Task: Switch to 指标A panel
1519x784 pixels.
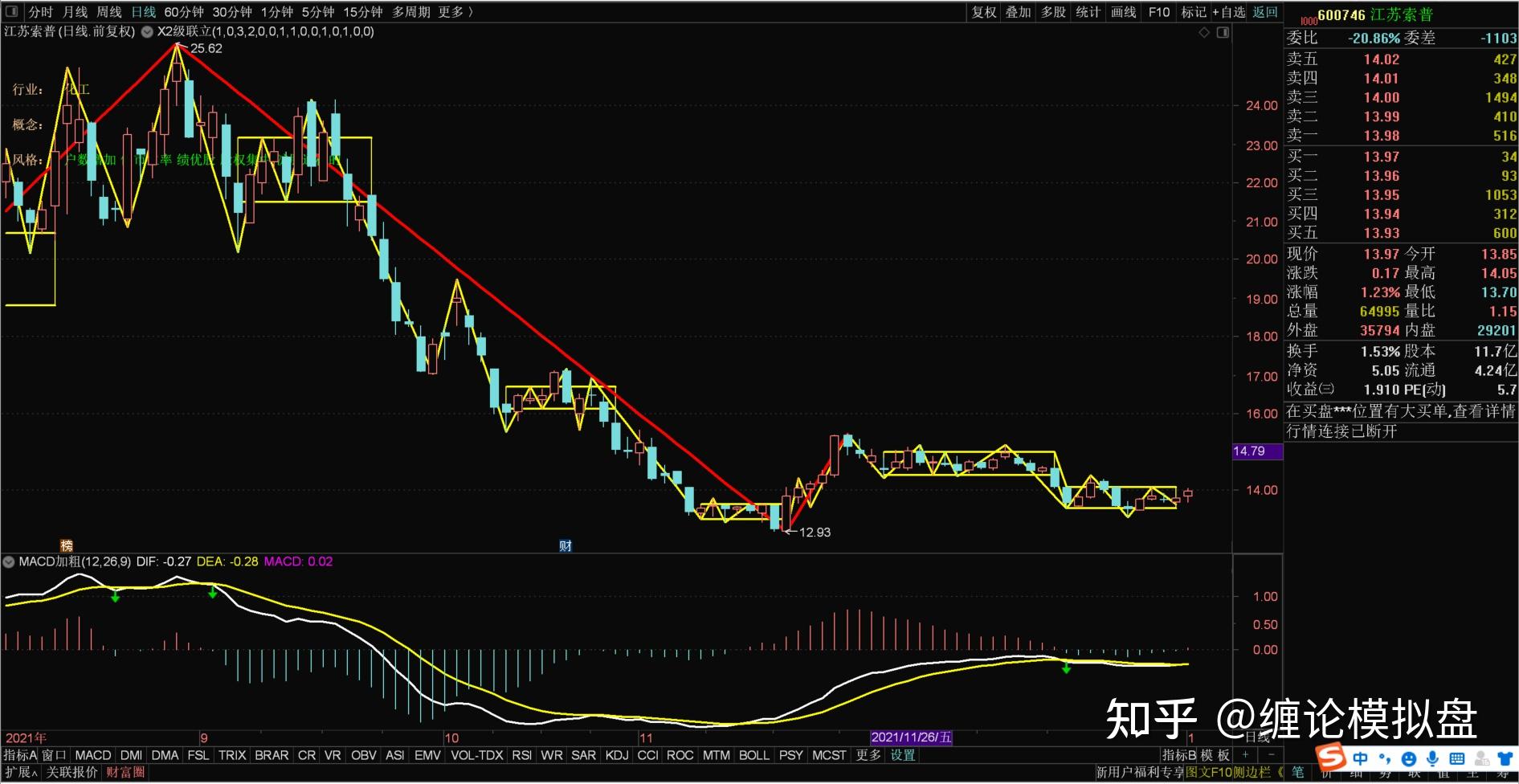Action: [20, 755]
